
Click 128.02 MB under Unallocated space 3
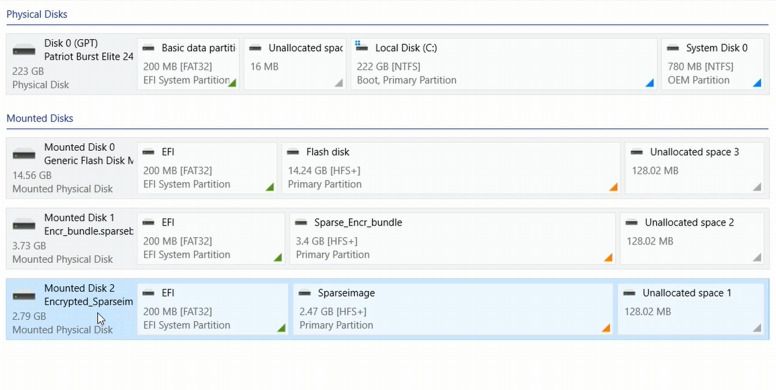pos(655,171)
